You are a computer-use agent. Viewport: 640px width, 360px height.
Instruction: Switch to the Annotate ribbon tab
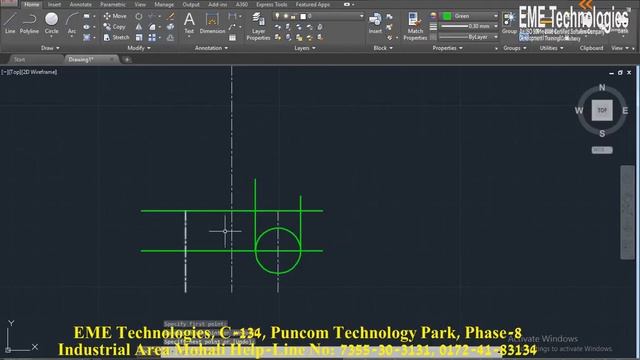(80, 4)
